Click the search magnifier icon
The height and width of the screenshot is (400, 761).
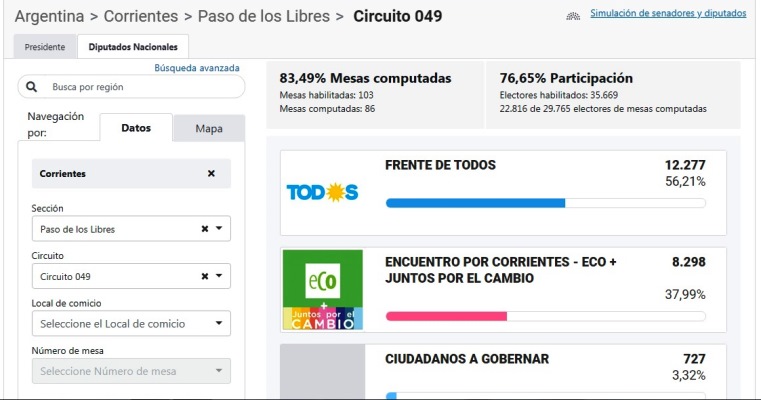tap(32, 87)
